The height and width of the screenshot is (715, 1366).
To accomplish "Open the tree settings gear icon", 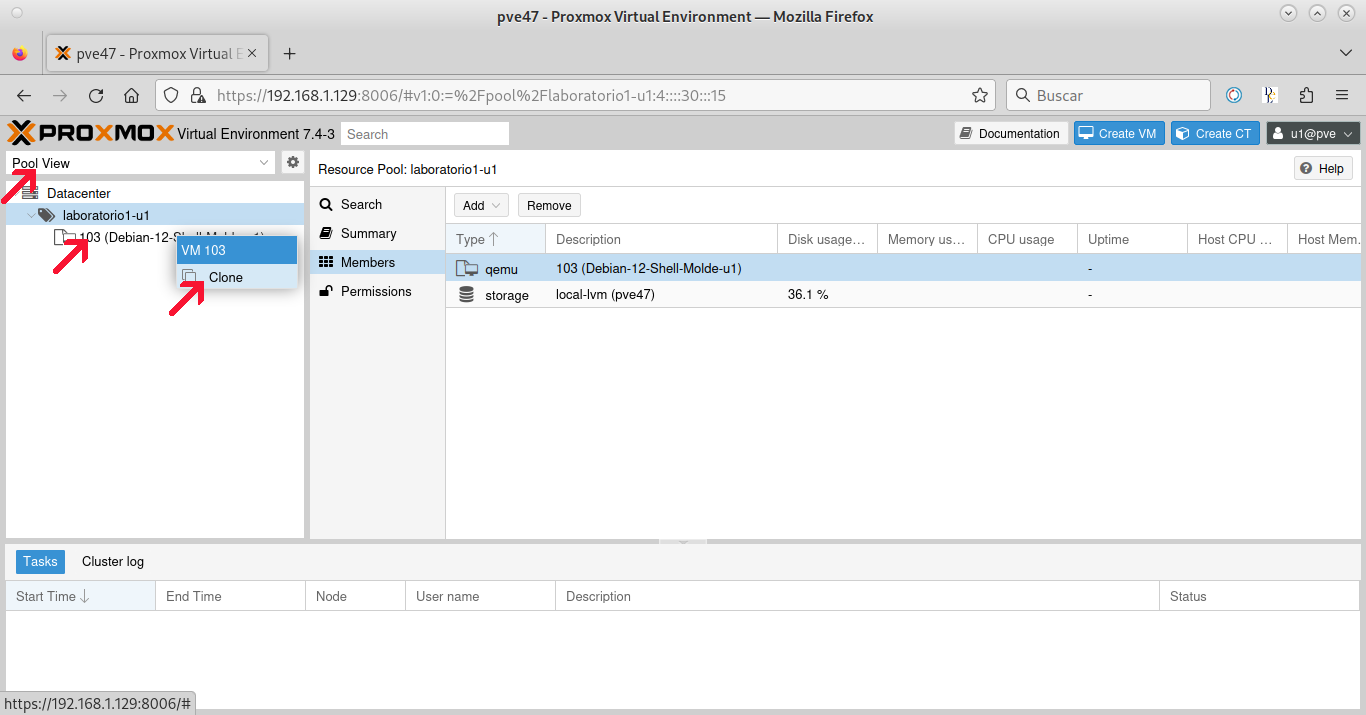I will click(293, 162).
